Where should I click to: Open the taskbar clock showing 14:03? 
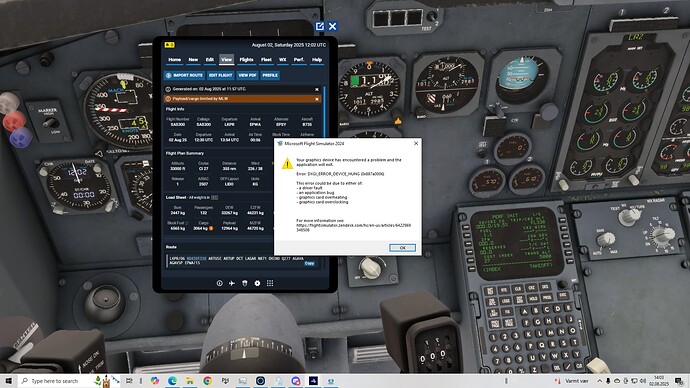(659, 381)
